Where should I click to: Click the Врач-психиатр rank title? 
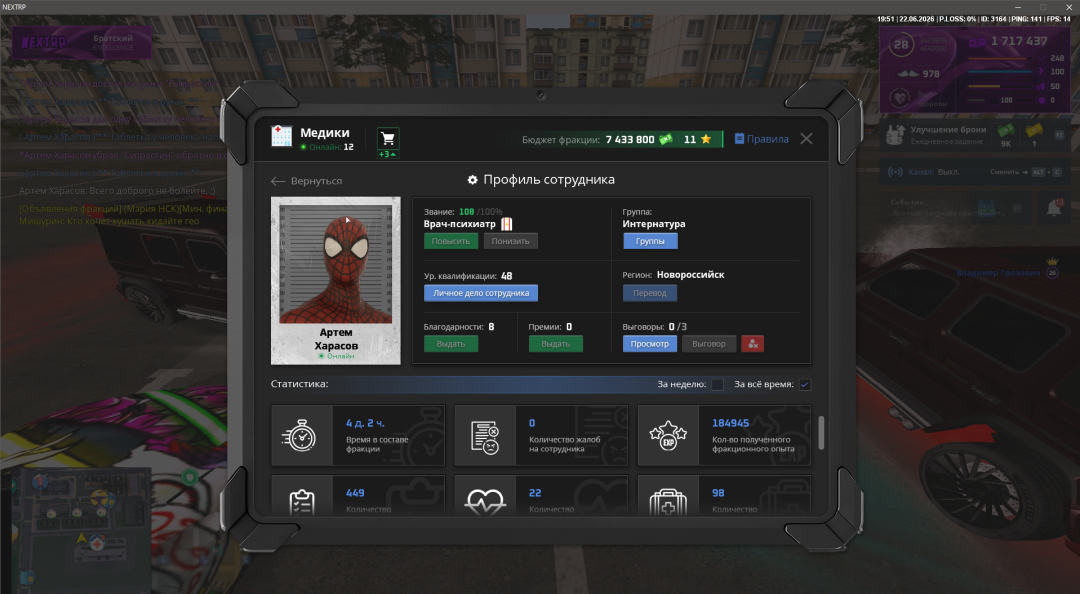coord(459,224)
